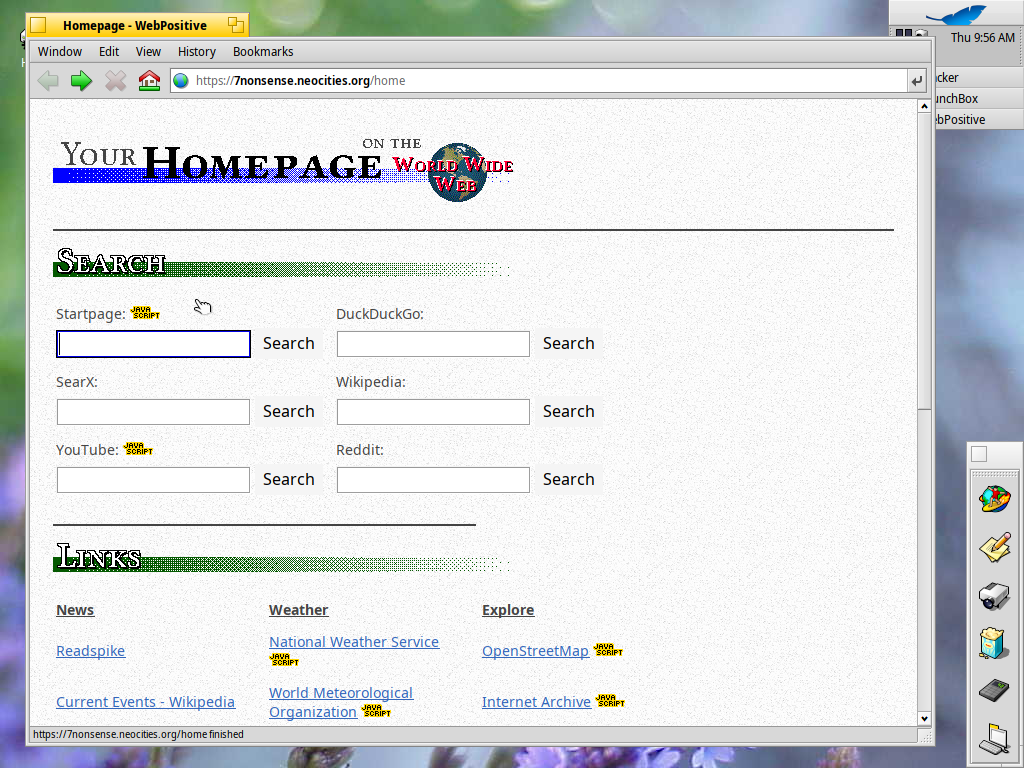Focus the Startpage search input

(153, 344)
